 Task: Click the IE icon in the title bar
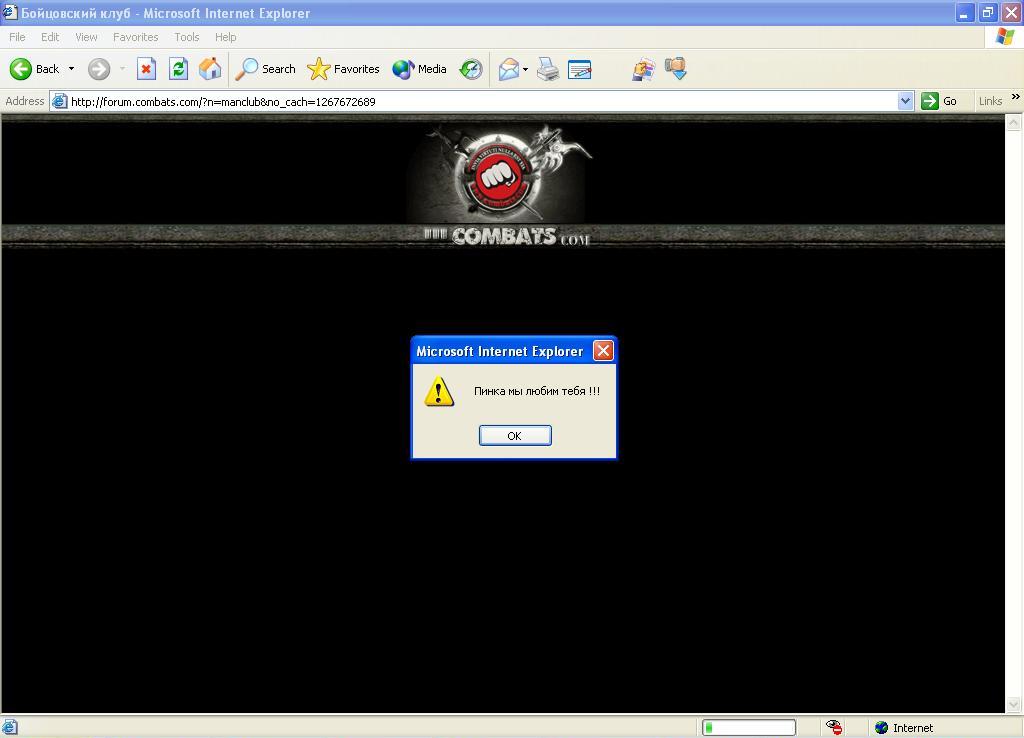(x=10, y=12)
